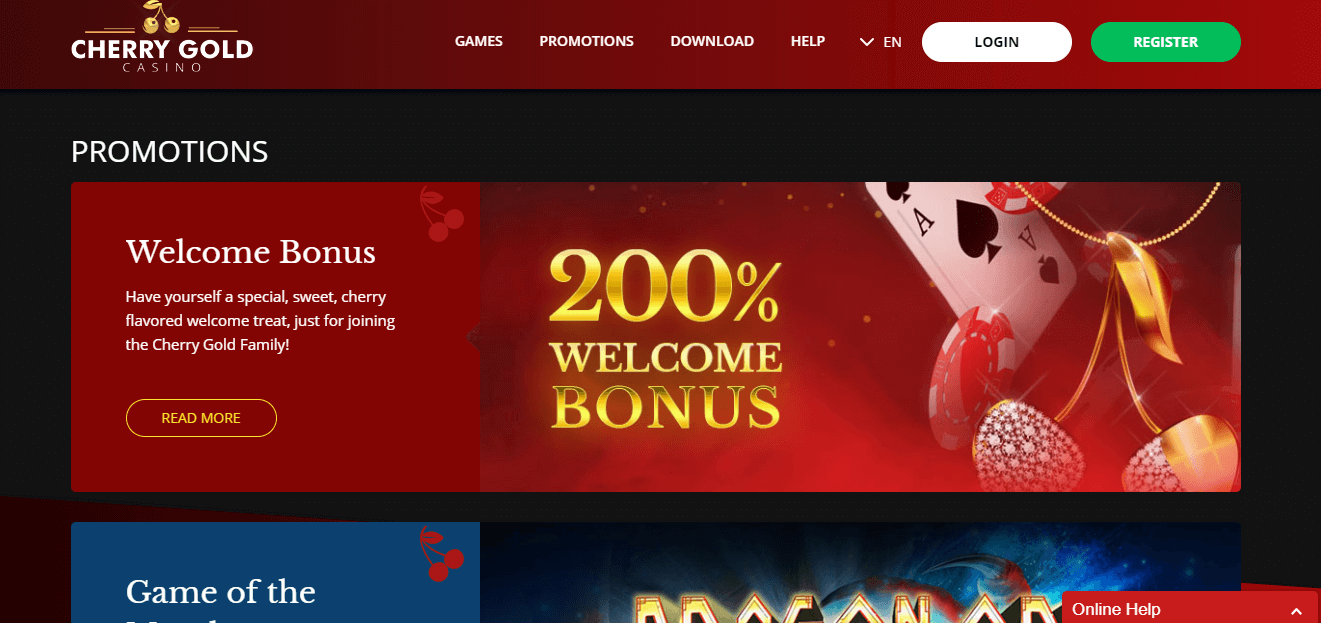This screenshot has width=1321, height=623.
Task: Click the Welcome Bonus heading
Action: click(x=251, y=252)
